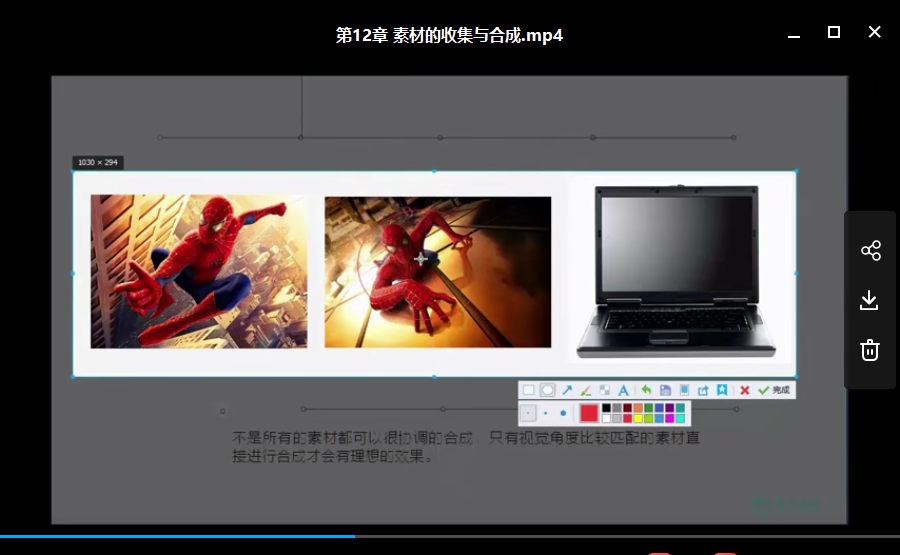
Task: Select the arrow drawing tool
Action: tap(567, 390)
